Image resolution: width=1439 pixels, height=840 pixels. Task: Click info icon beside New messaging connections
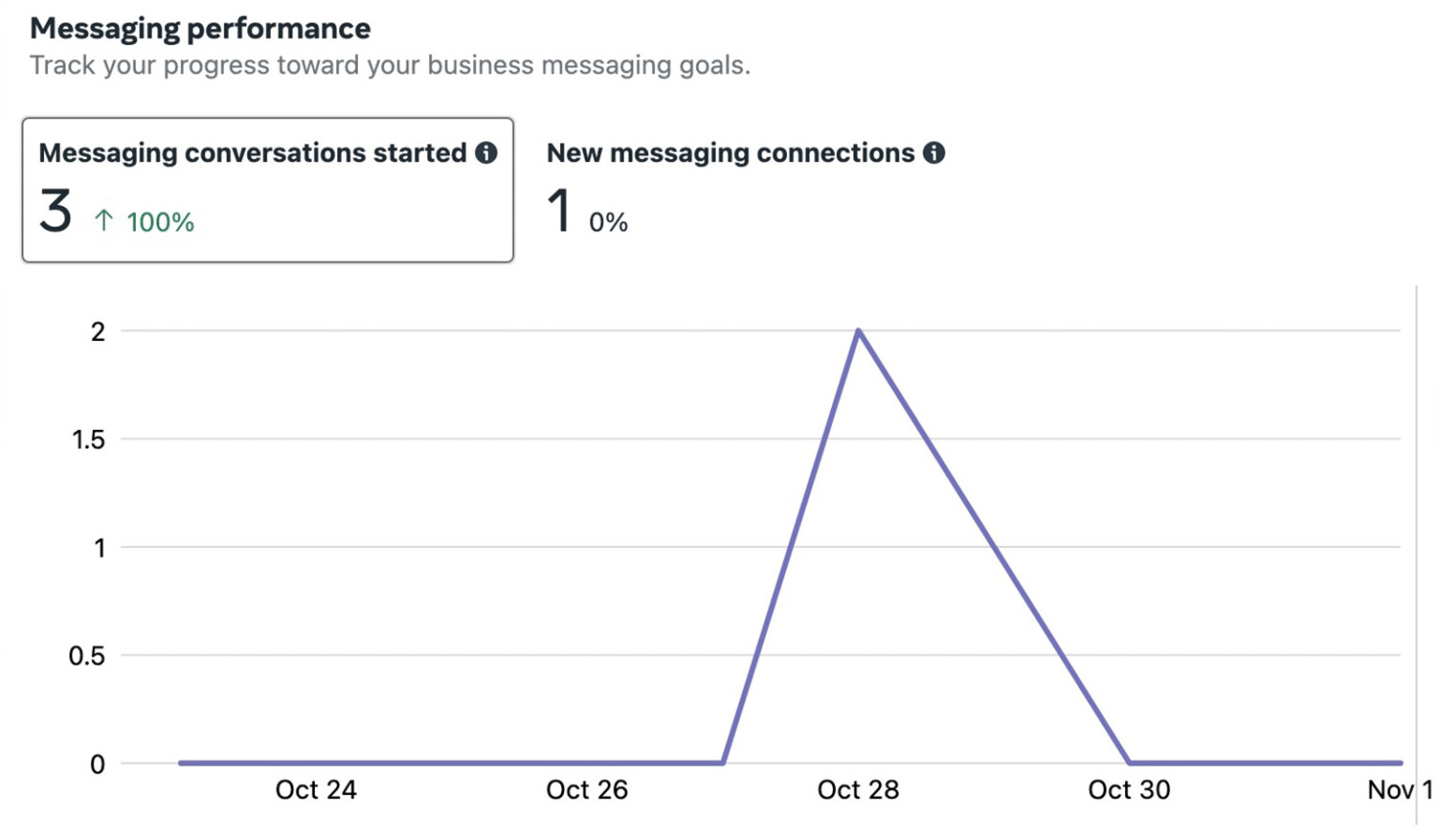pyautogui.click(x=934, y=153)
